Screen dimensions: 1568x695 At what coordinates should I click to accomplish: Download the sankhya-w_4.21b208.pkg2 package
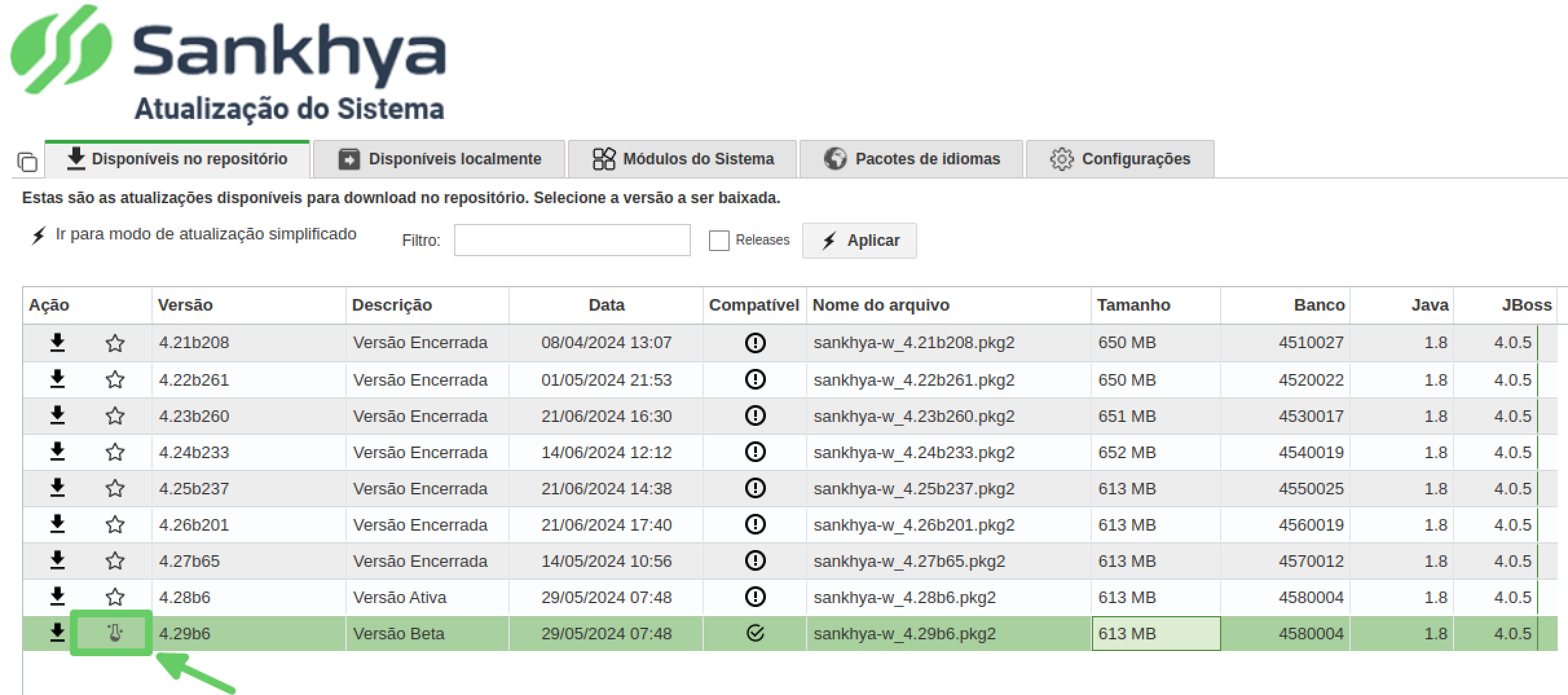pyautogui.click(x=58, y=343)
